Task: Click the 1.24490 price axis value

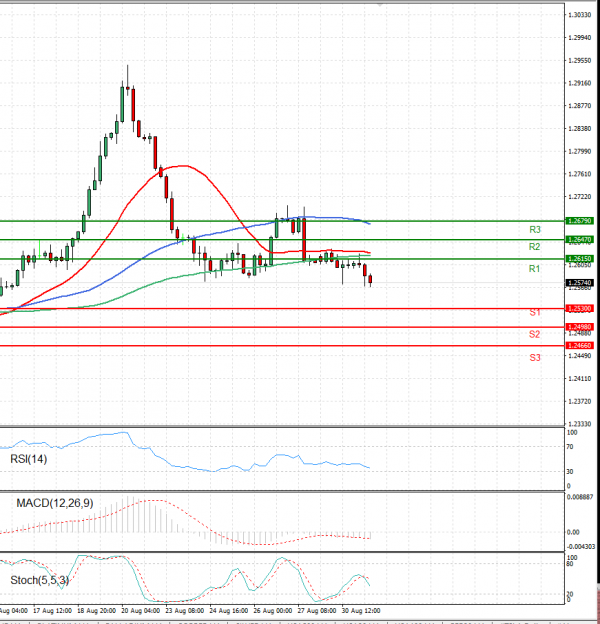Action: click(x=579, y=356)
